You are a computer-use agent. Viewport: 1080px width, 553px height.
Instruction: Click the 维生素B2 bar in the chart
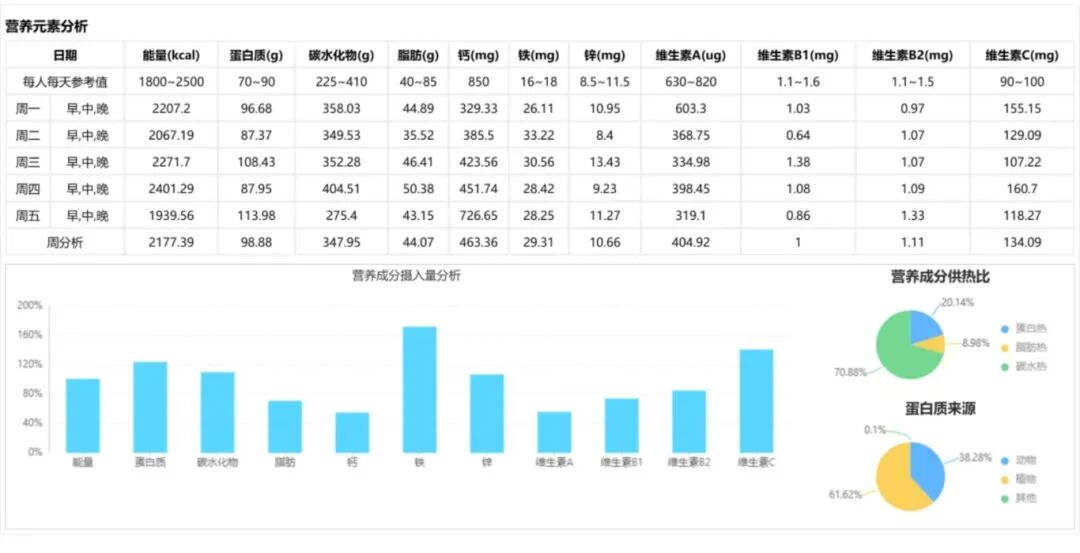click(x=689, y=421)
